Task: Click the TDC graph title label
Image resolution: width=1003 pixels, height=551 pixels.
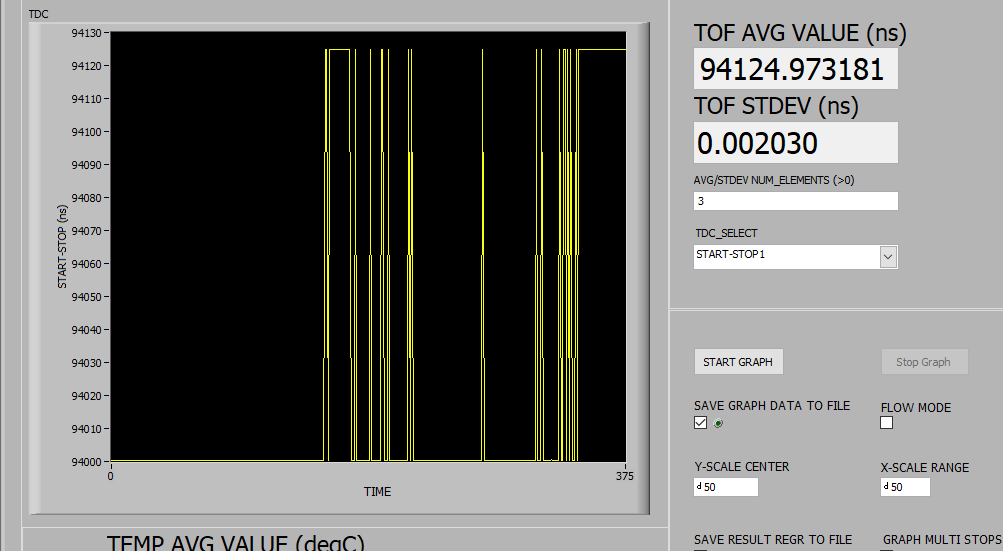Action: point(38,14)
